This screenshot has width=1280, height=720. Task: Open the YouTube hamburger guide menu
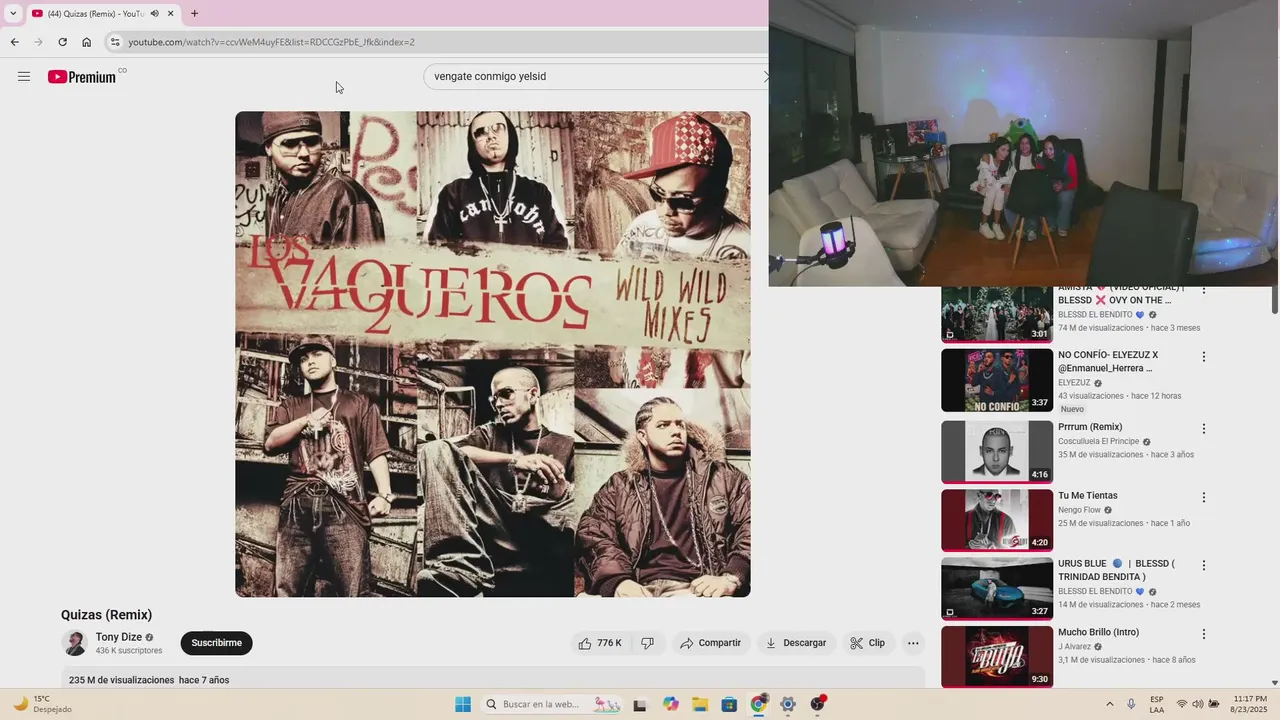24,76
